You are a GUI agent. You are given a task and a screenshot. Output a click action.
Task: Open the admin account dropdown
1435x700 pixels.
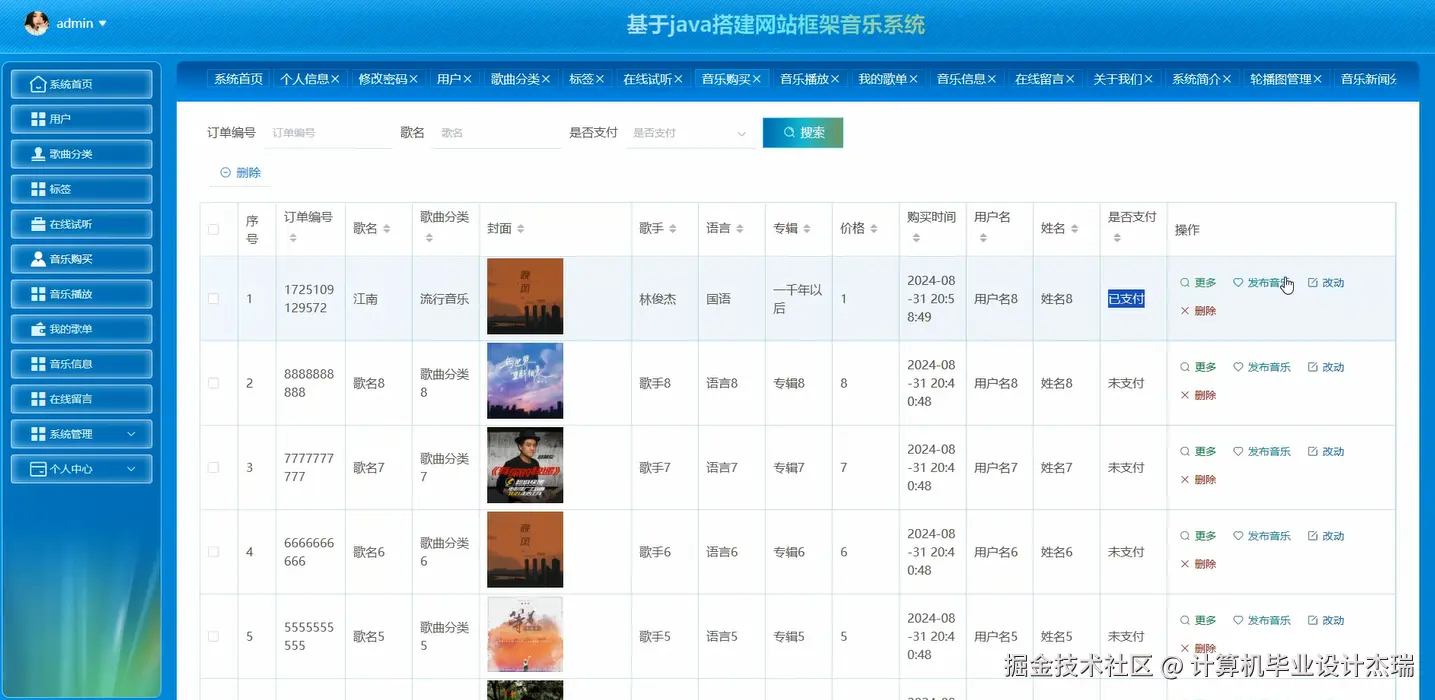[82, 23]
